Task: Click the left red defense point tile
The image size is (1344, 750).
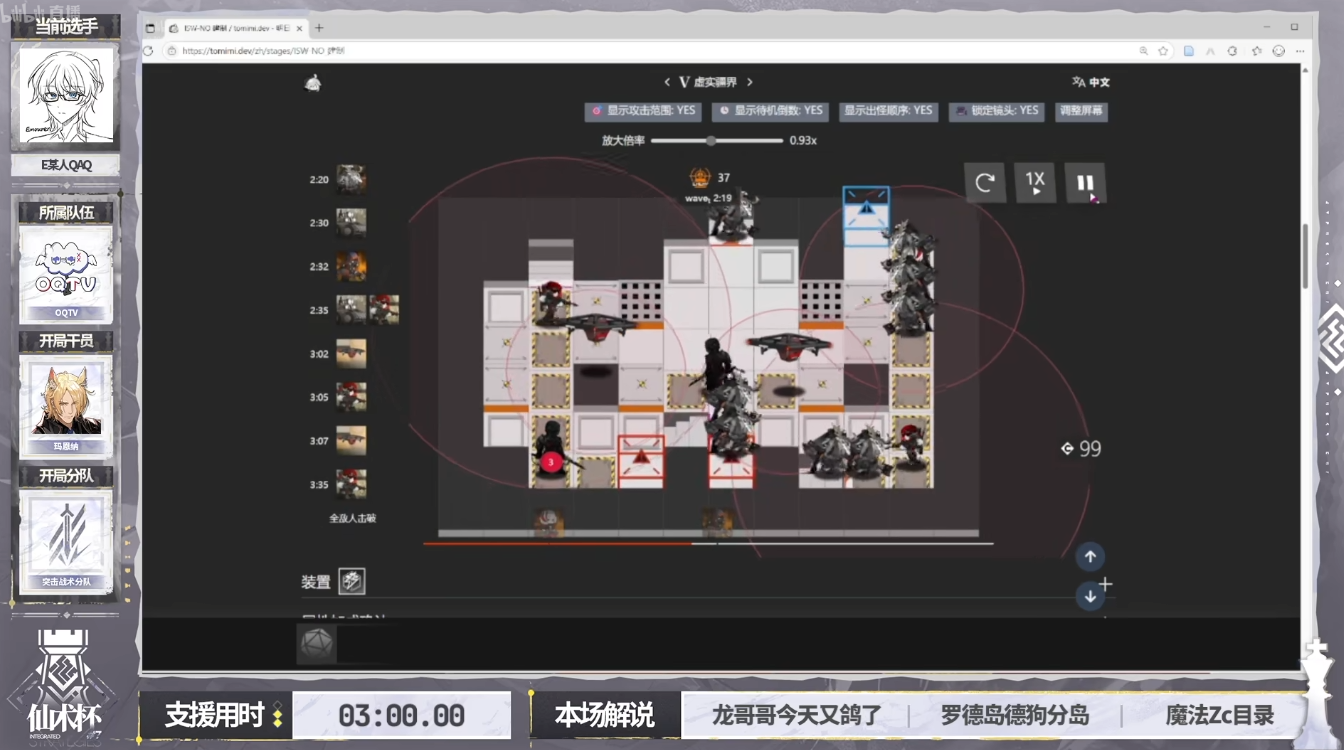Action: pyautogui.click(x=641, y=462)
